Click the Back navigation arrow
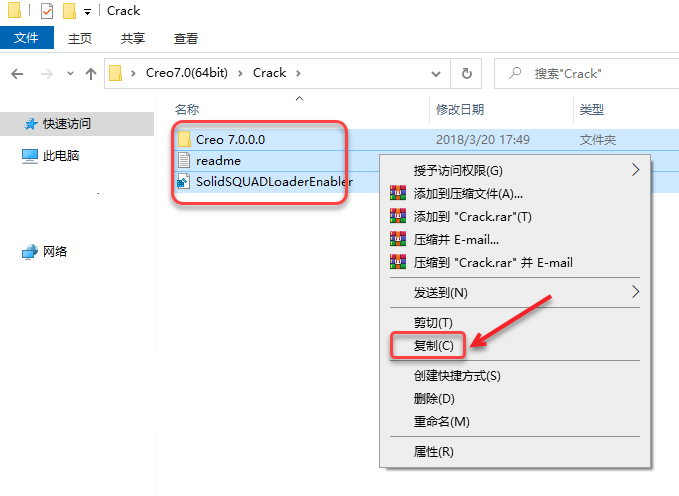The image size is (679, 496). (x=17, y=74)
